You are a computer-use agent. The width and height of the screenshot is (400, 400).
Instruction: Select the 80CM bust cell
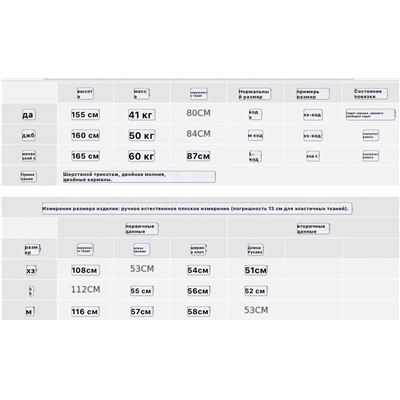point(198,113)
